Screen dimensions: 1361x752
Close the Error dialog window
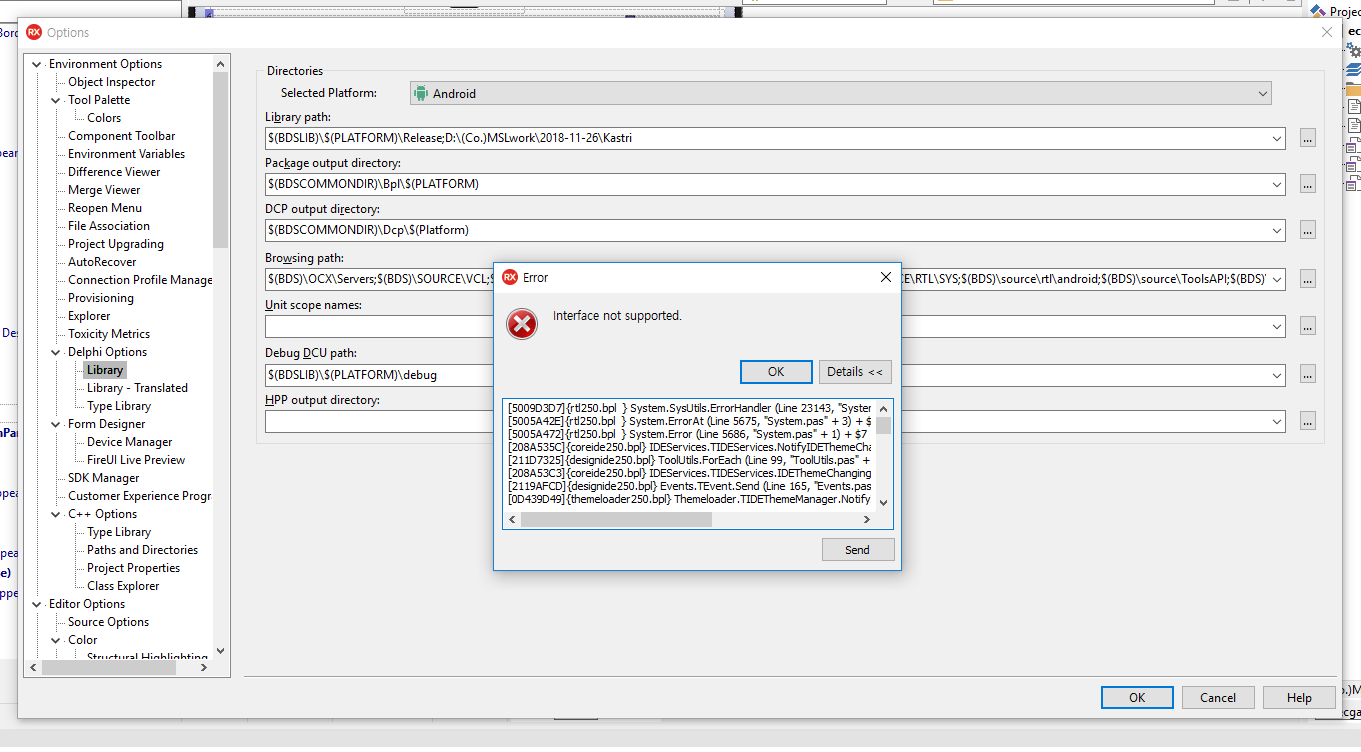pos(885,277)
